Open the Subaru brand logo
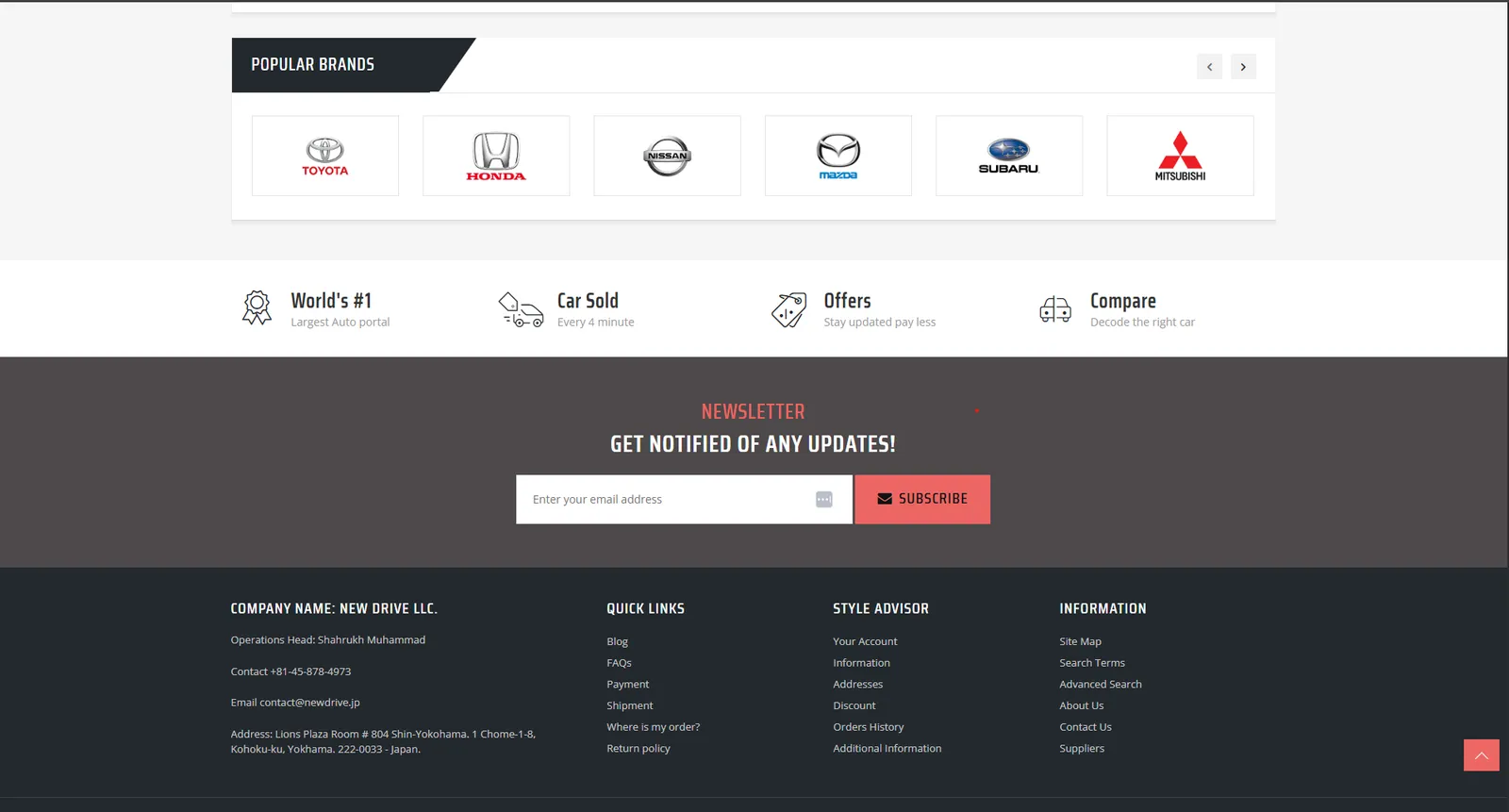 point(1009,156)
